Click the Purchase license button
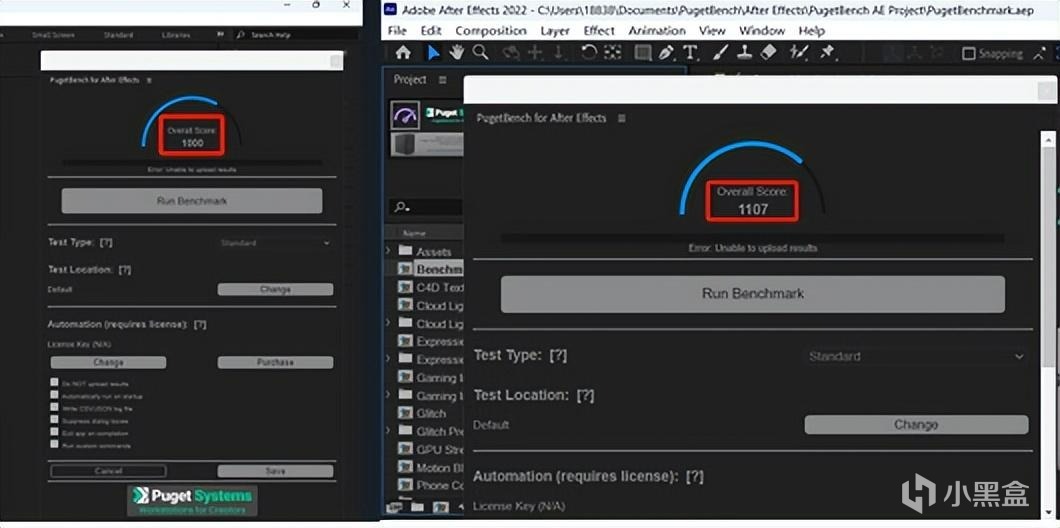Image resolution: width=1060 pixels, height=528 pixels. [x=275, y=362]
